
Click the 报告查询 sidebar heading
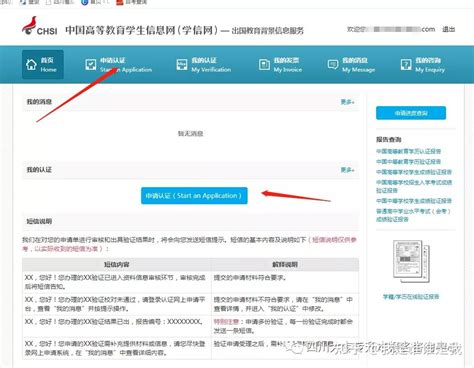coord(389,139)
